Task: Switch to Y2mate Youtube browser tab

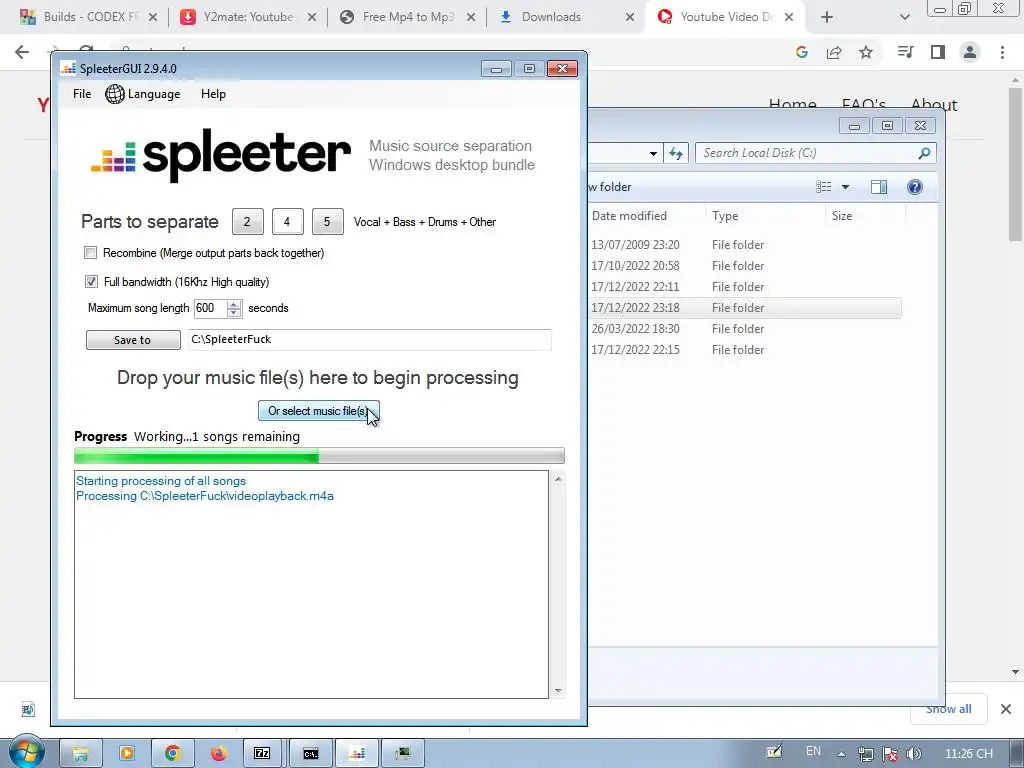Action: tap(247, 17)
